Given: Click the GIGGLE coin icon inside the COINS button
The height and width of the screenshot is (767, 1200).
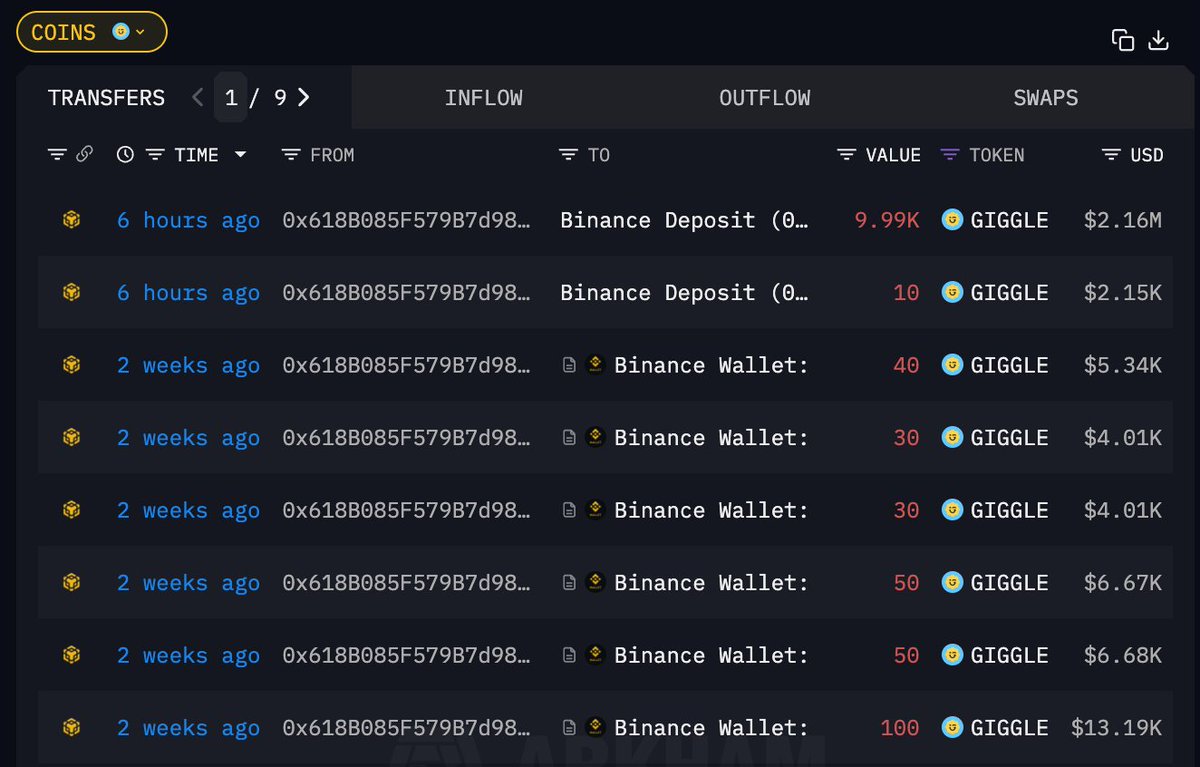Looking at the screenshot, I should [x=120, y=32].
